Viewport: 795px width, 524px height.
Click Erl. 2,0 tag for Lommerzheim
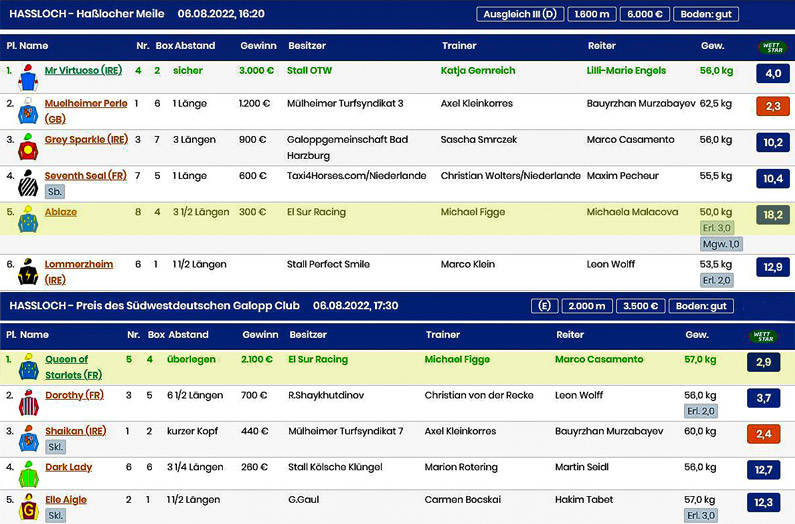coord(716,280)
